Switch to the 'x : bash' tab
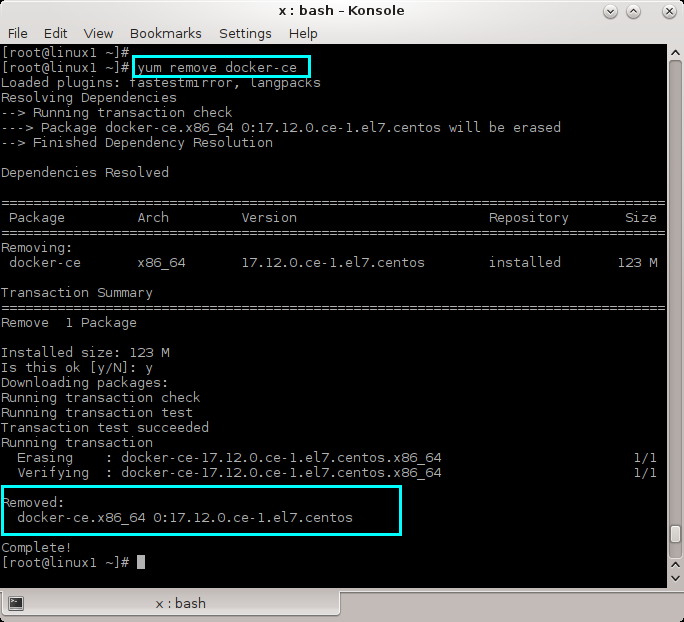The image size is (684, 622). pos(170,603)
